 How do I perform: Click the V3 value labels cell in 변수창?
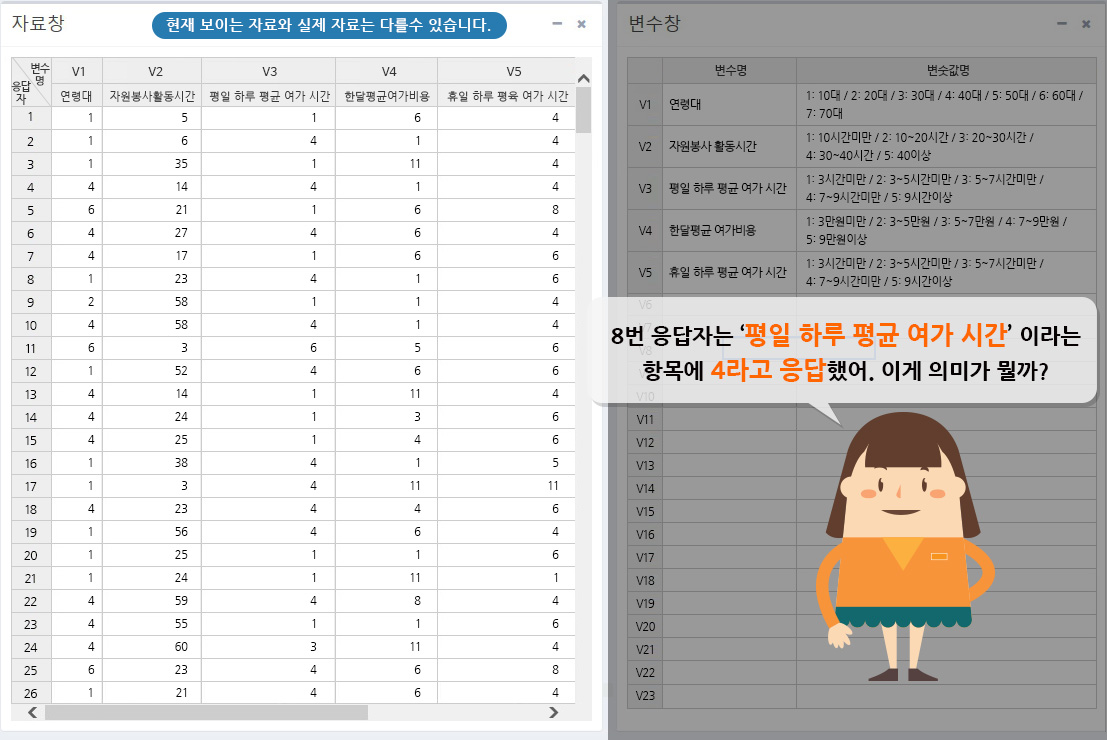coord(947,189)
